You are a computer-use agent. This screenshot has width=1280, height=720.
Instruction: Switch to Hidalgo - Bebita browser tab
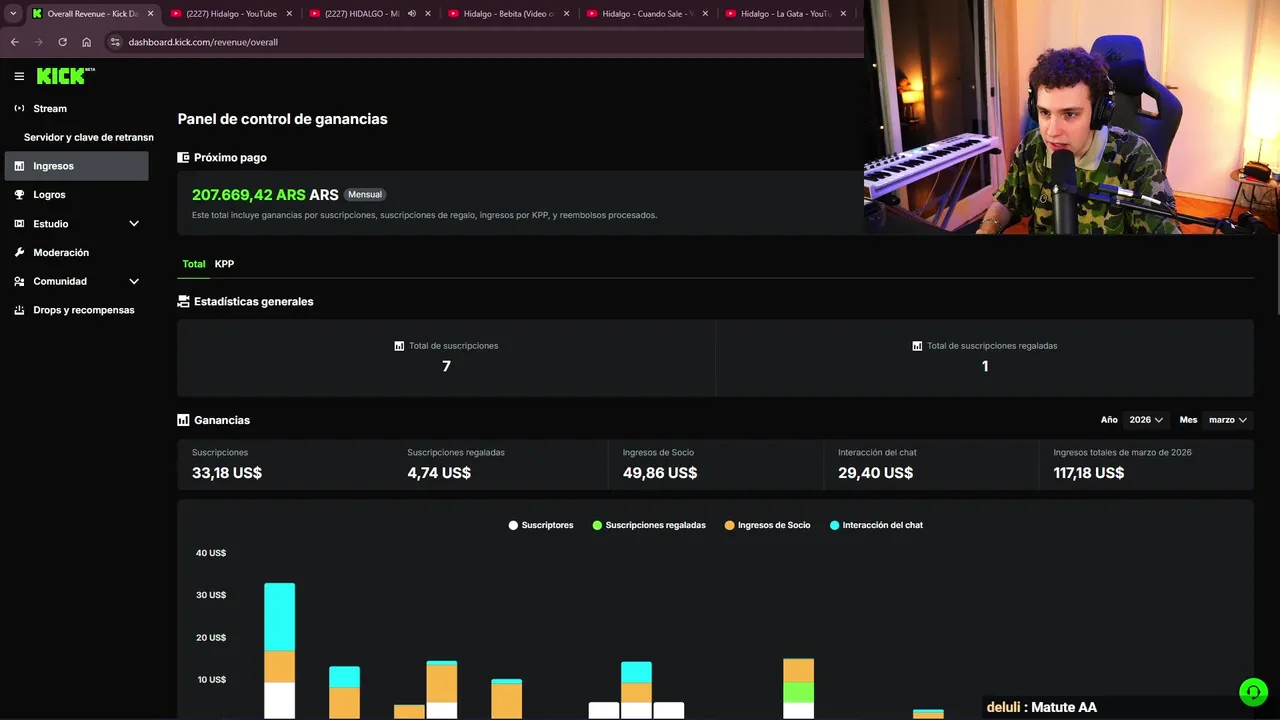pos(508,14)
